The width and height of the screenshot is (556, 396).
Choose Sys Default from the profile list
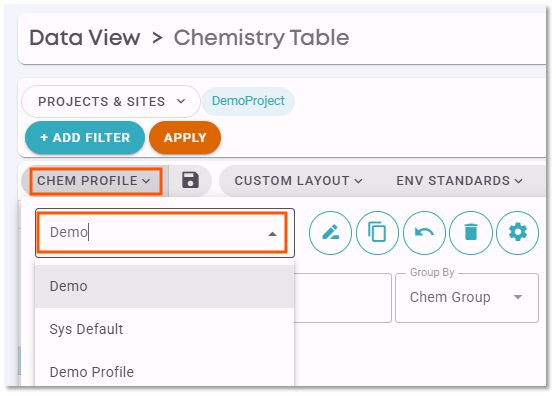click(x=164, y=329)
